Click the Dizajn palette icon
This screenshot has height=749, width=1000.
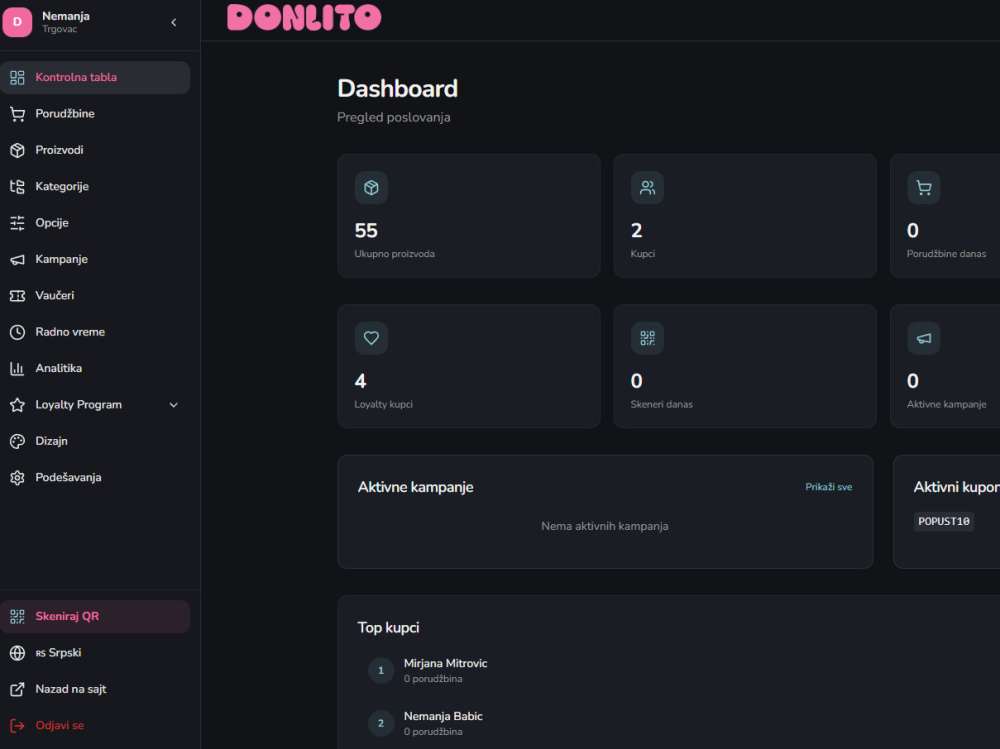tap(17, 441)
